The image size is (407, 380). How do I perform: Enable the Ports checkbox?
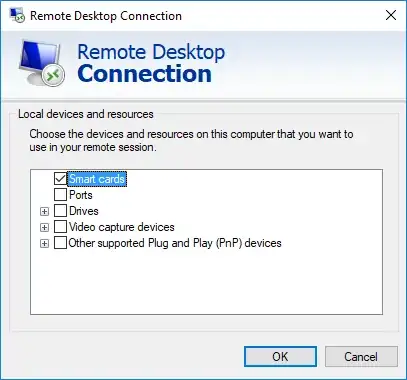60,195
